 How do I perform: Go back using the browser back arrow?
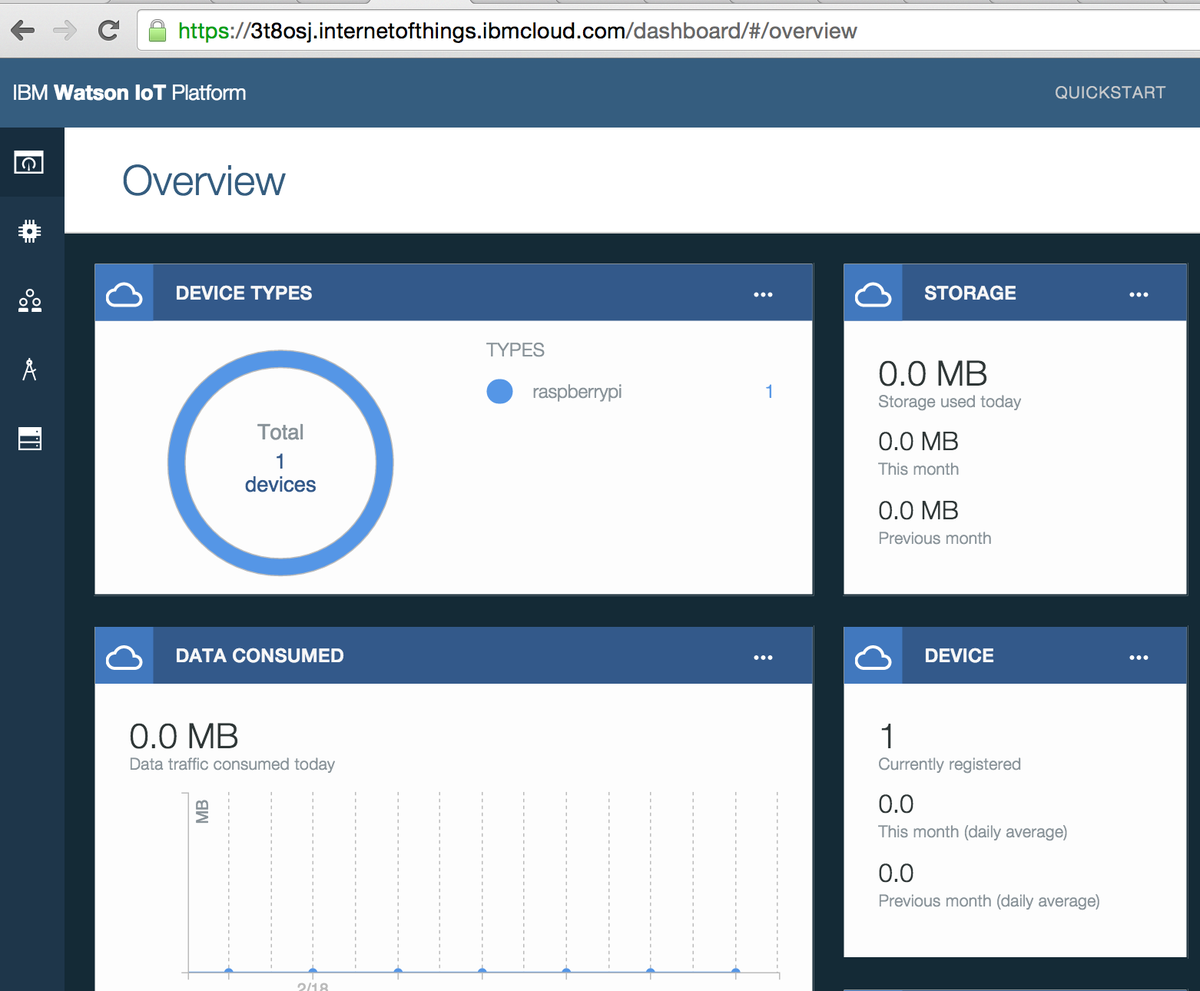pos(23,30)
